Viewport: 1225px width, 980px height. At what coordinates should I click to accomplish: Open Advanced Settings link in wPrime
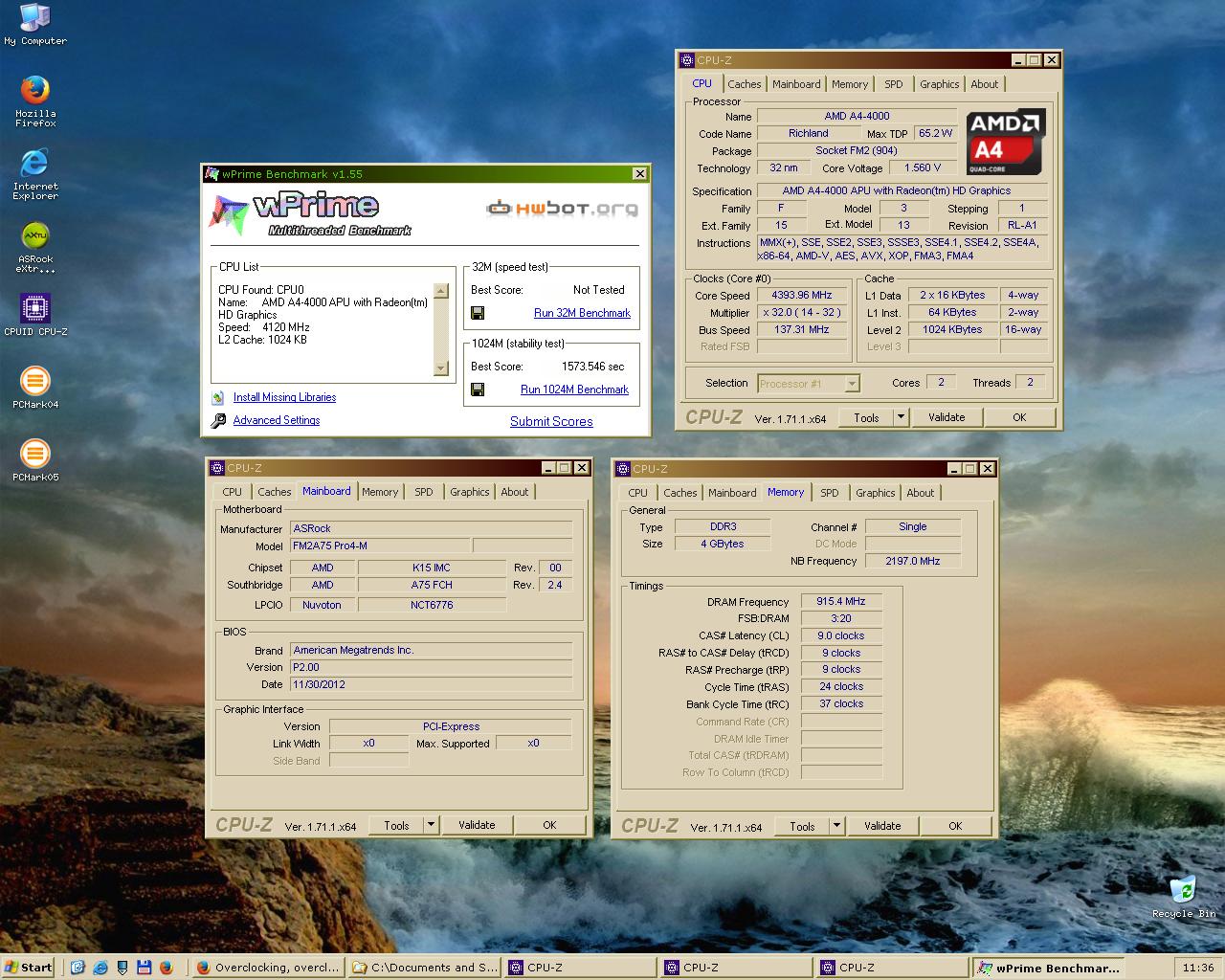(277, 420)
